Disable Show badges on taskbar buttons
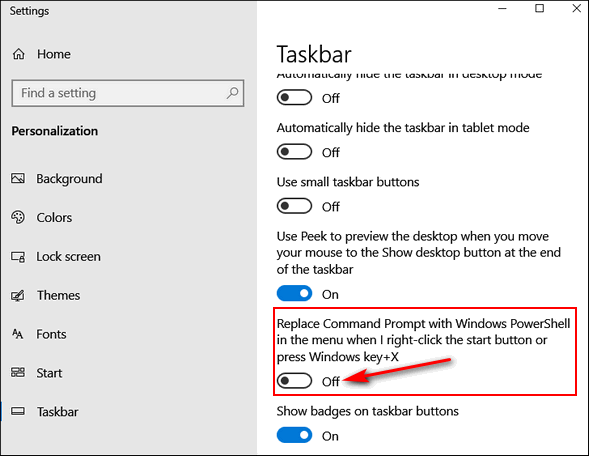The width and height of the screenshot is (589, 456). [x=294, y=435]
